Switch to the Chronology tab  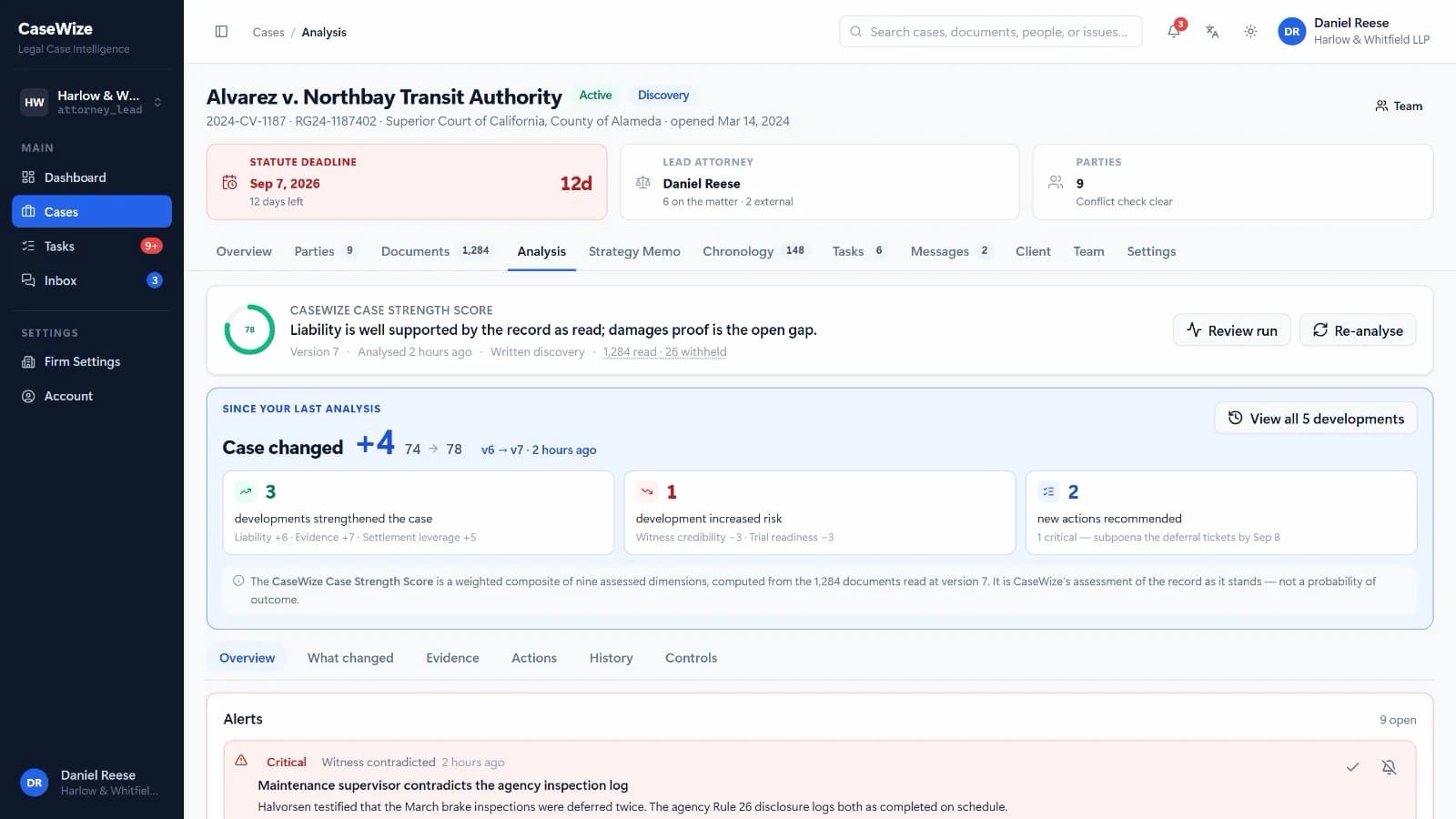coord(754,251)
